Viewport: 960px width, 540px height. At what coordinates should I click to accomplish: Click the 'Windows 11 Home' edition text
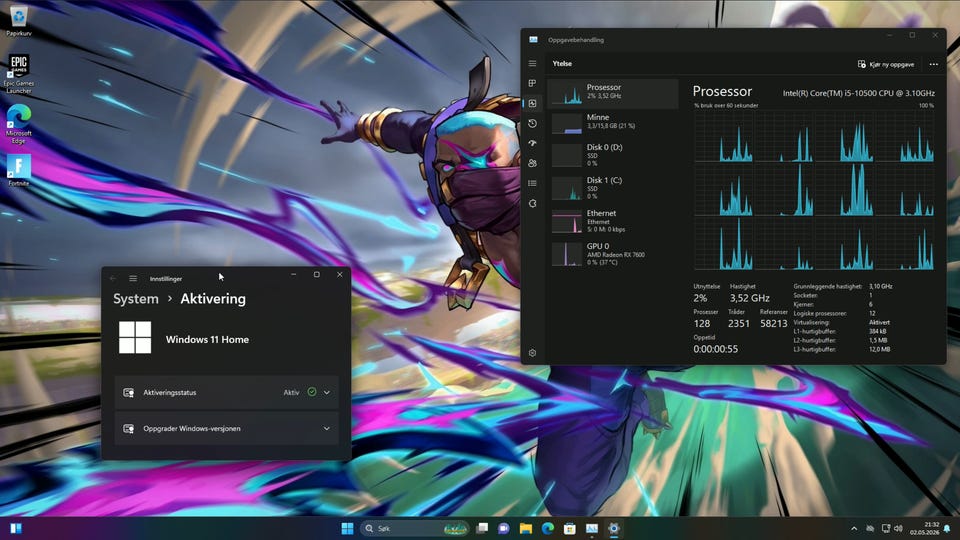pos(207,339)
